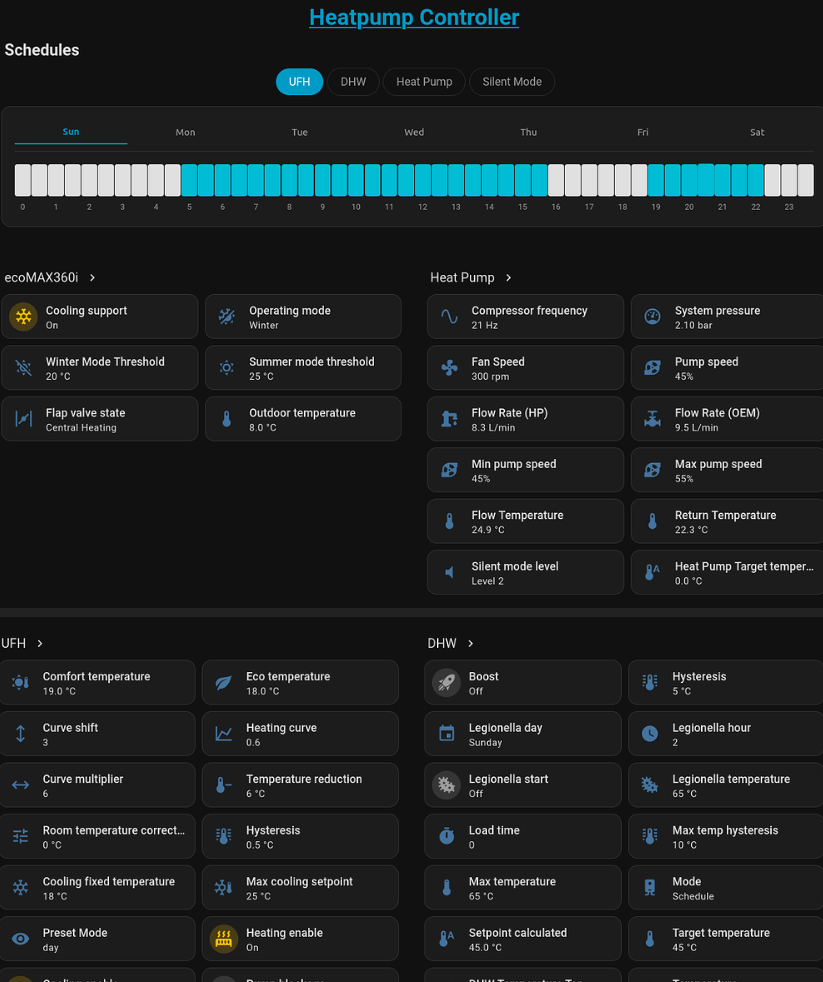Click the Fan Speed fan icon
Viewport: 823px width, 982px height.
click(449, 368)
